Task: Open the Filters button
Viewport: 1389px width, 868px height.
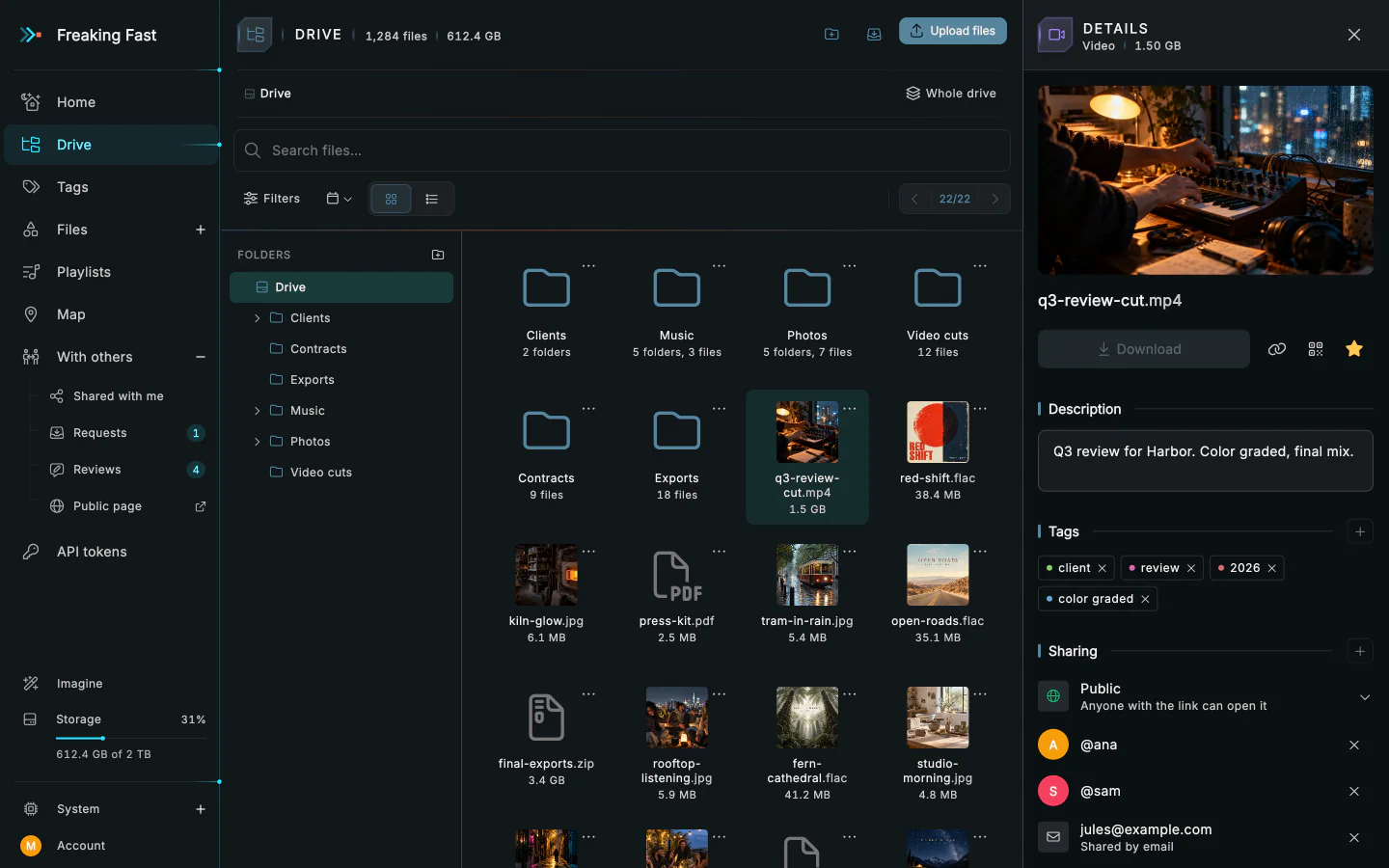Action: tap(272, 199)
